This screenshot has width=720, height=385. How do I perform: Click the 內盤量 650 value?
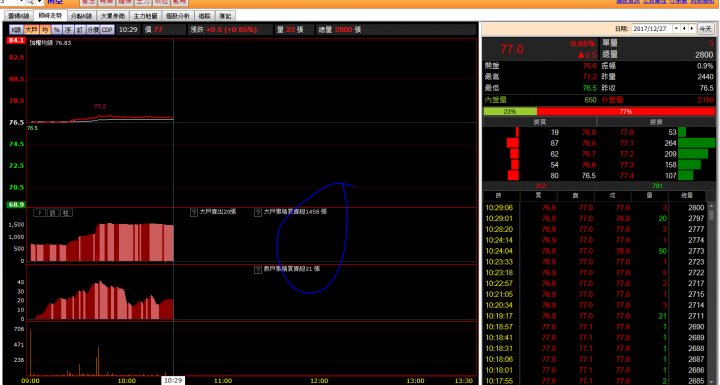pos(590,100)
